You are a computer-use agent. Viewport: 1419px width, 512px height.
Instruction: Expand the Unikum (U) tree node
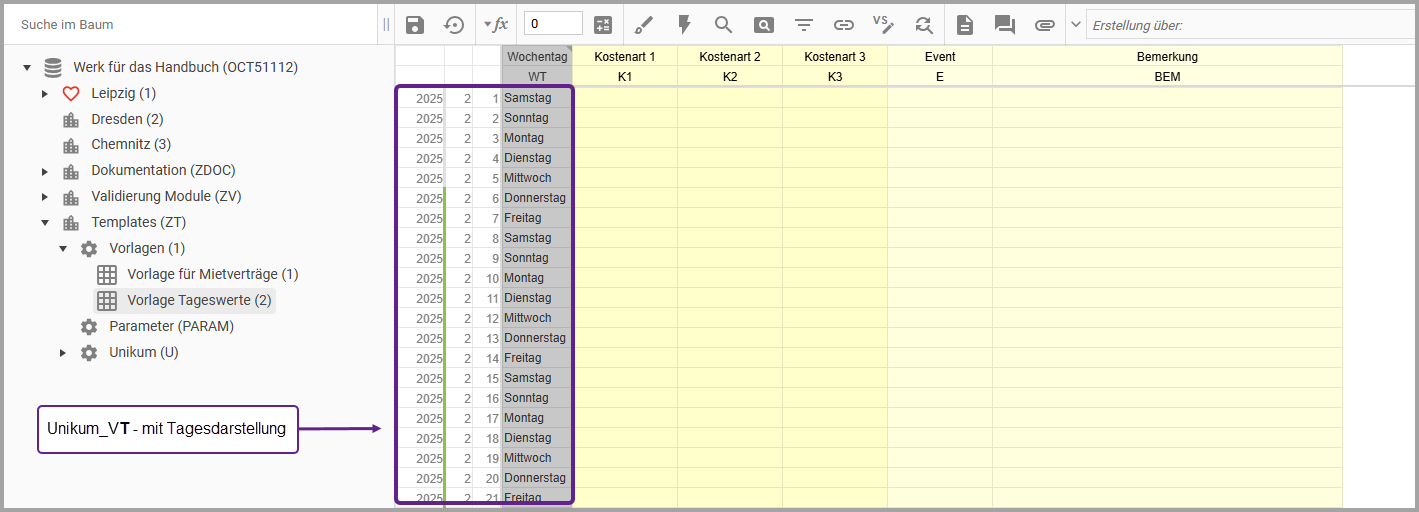(63, 353)
